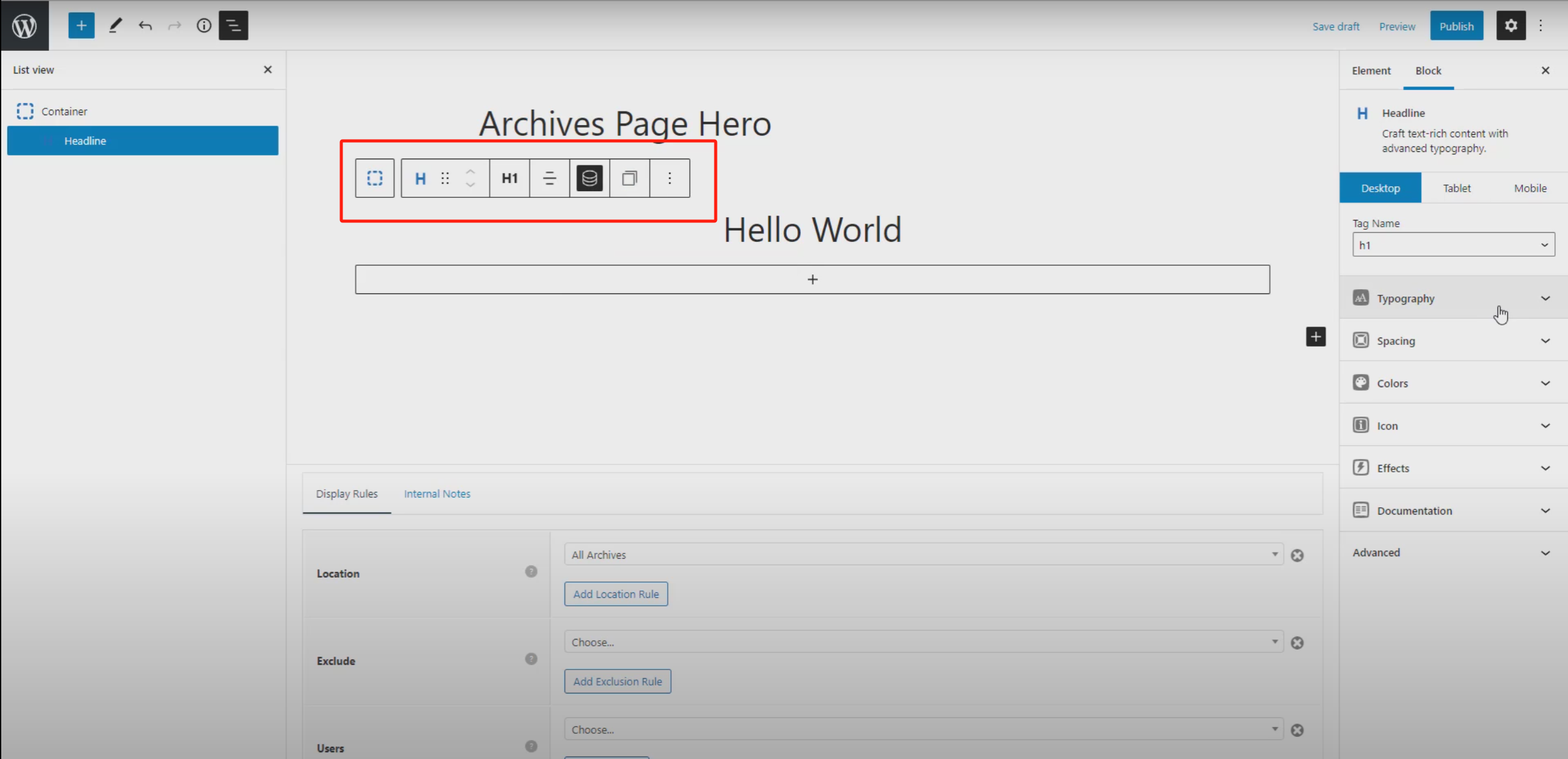Viewport: 1568px width, 759px height.
Task: Expand the Typography panel
Action: [x=1453, y=298]
